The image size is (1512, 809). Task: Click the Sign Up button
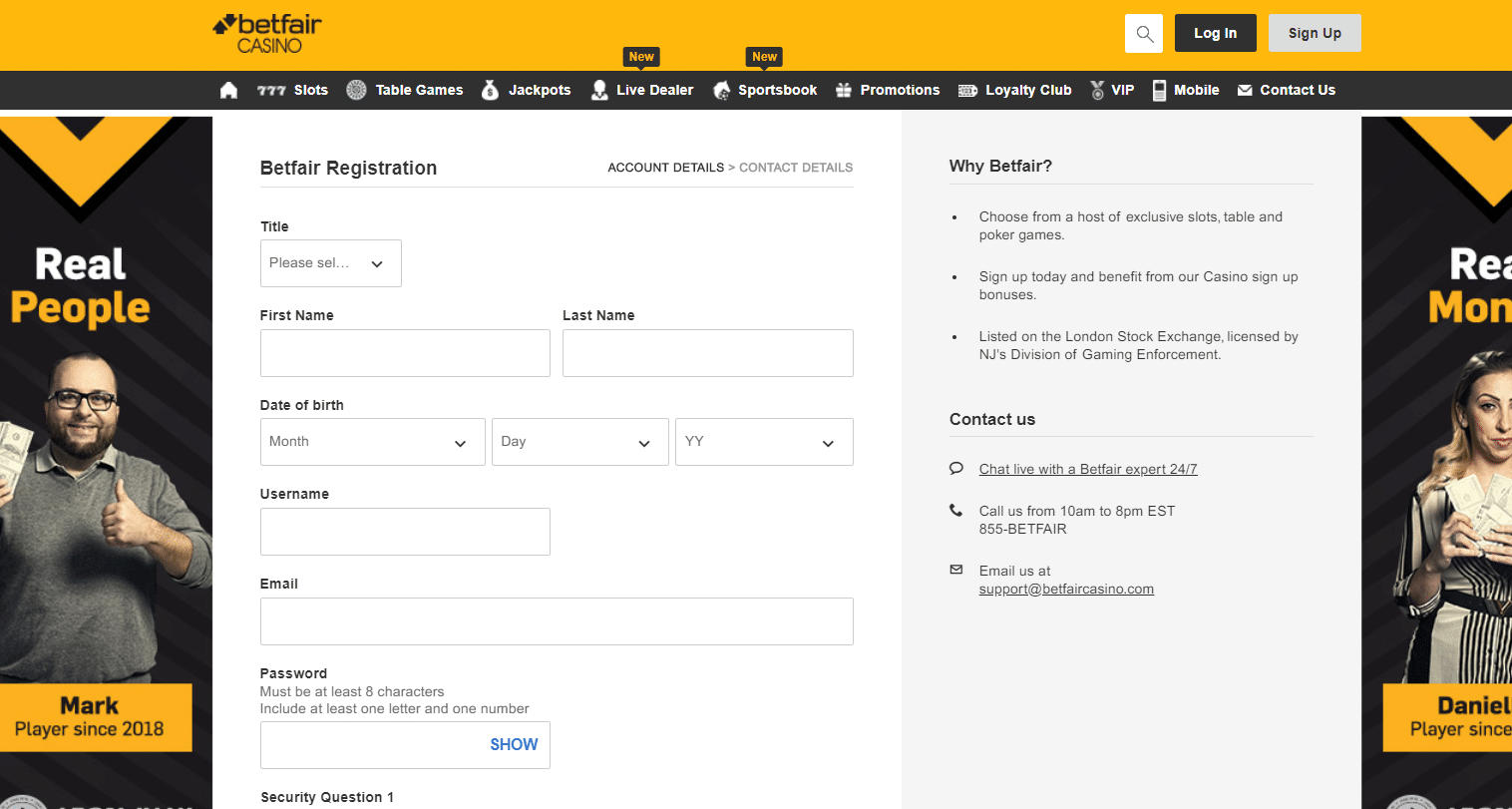[x=1315, y=33]
